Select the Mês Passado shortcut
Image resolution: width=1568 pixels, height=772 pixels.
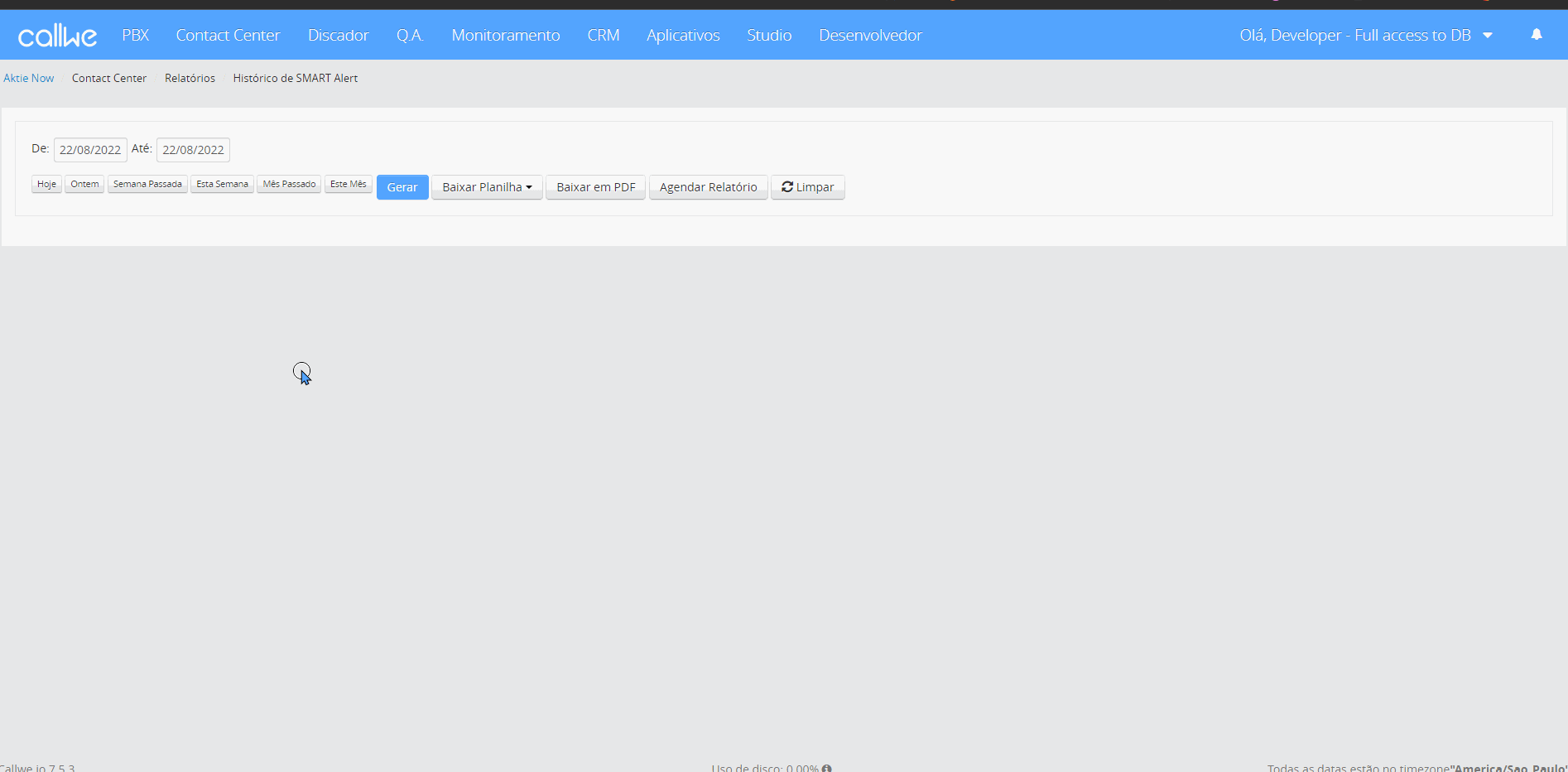pos(289,184)
